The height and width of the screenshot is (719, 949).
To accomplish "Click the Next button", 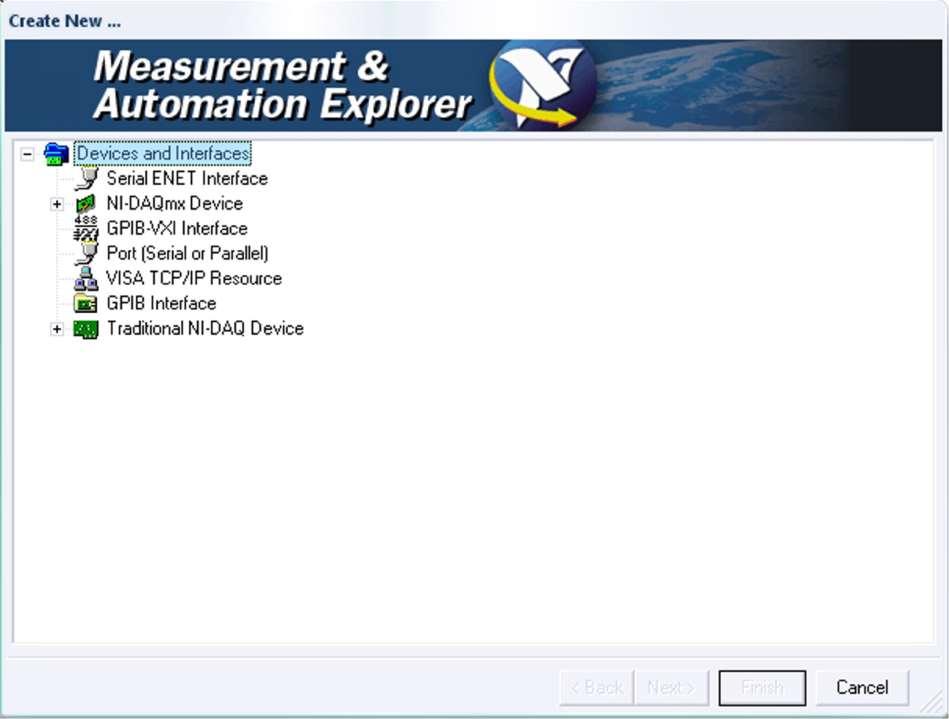I will [x=671, y=688].
